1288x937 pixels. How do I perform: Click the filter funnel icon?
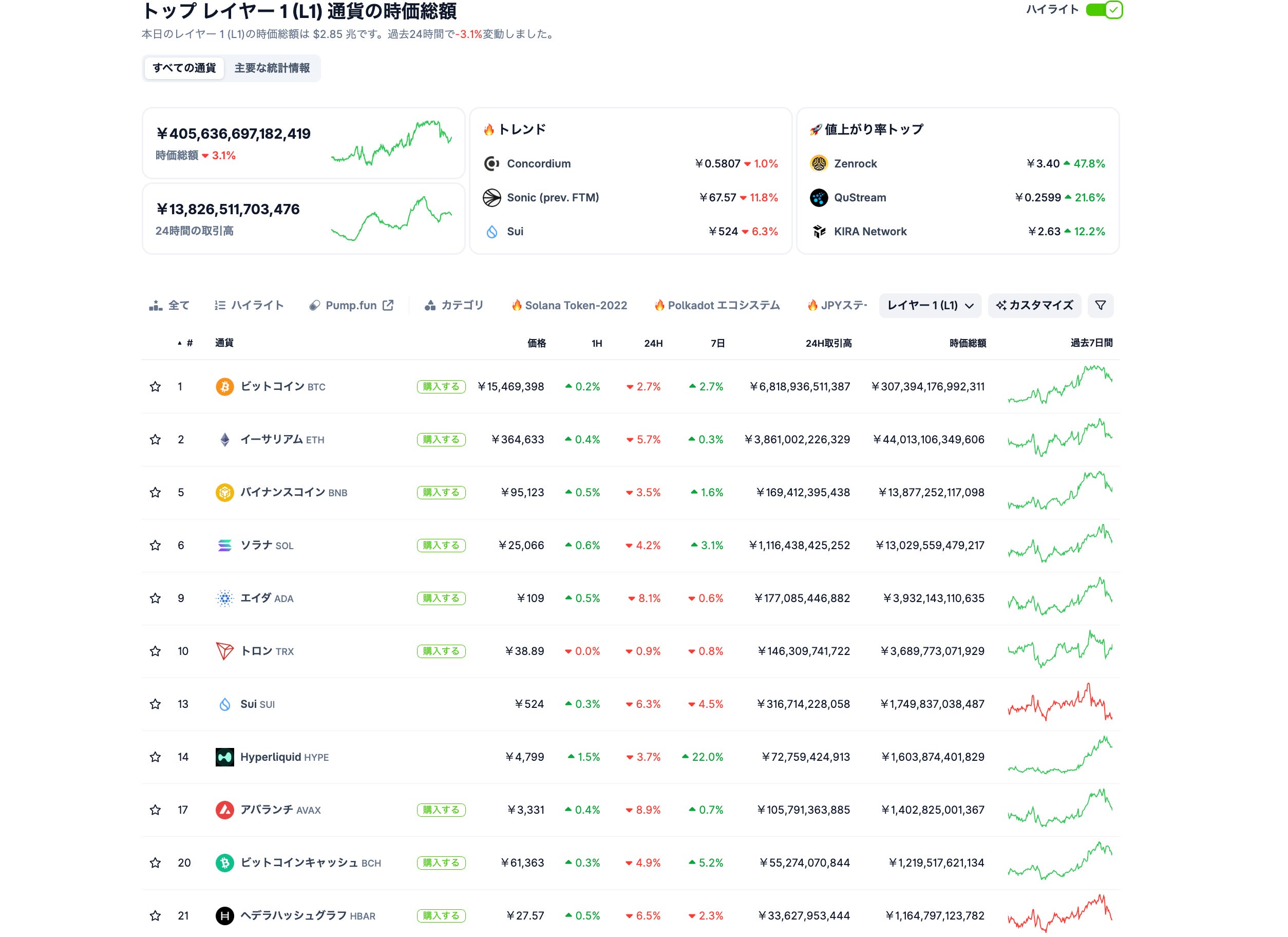pyautogui.click(x=1101, y=306)
